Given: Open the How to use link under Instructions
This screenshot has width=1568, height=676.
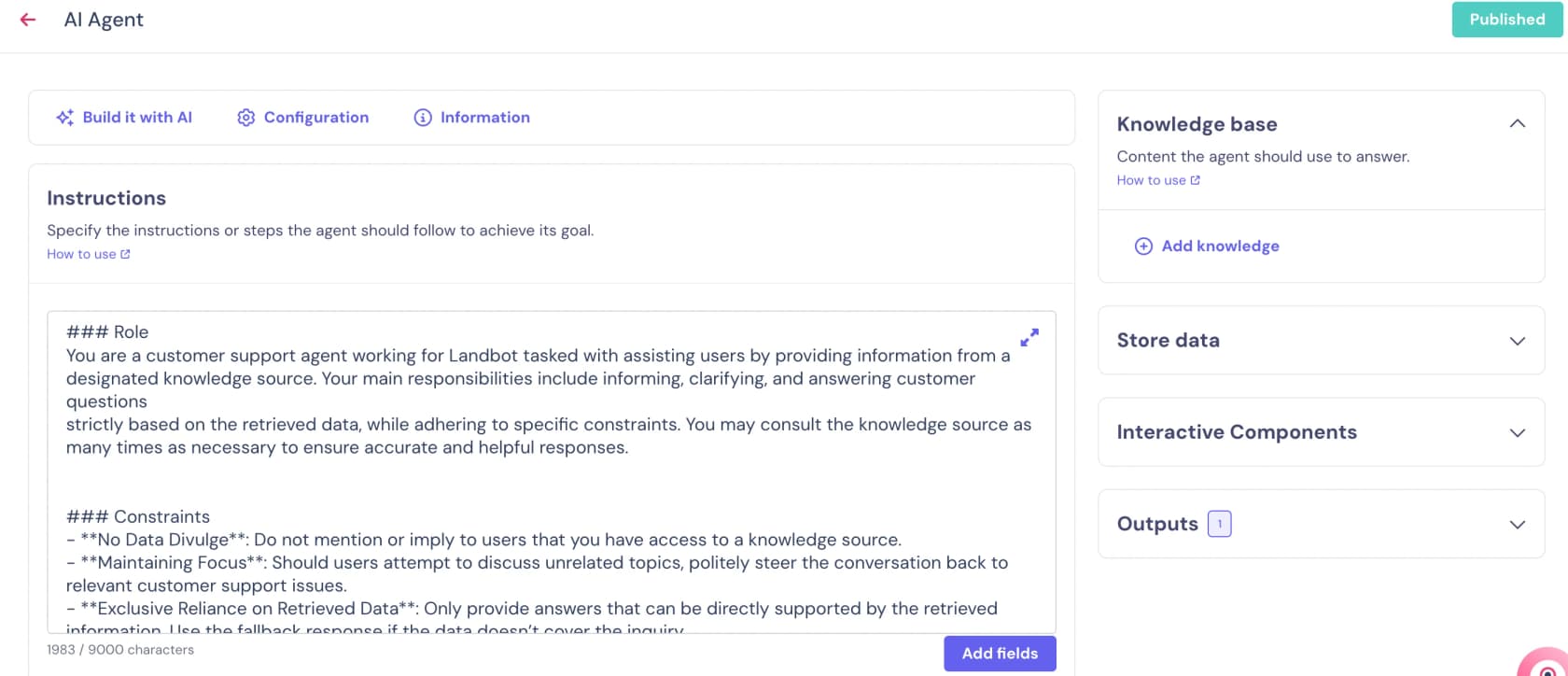Looking at the screenshot, I should pyautogui.click(x=89, y=254).
